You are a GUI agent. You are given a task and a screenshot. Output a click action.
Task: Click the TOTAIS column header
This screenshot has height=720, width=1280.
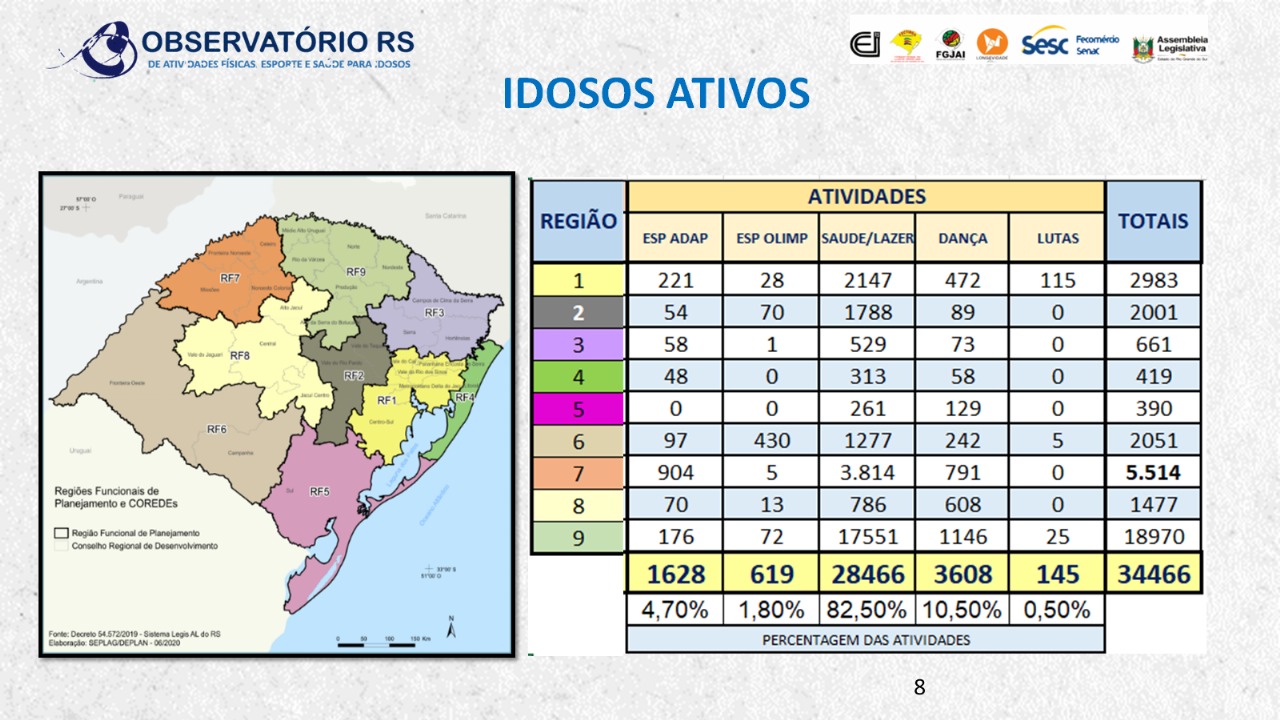(x=1153, y=222)
